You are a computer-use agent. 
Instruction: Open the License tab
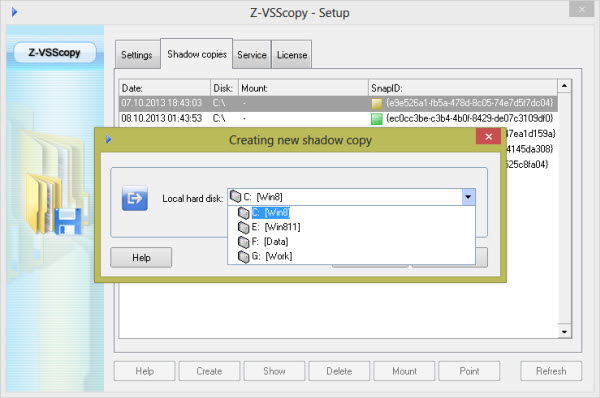[x=292, y=55]
